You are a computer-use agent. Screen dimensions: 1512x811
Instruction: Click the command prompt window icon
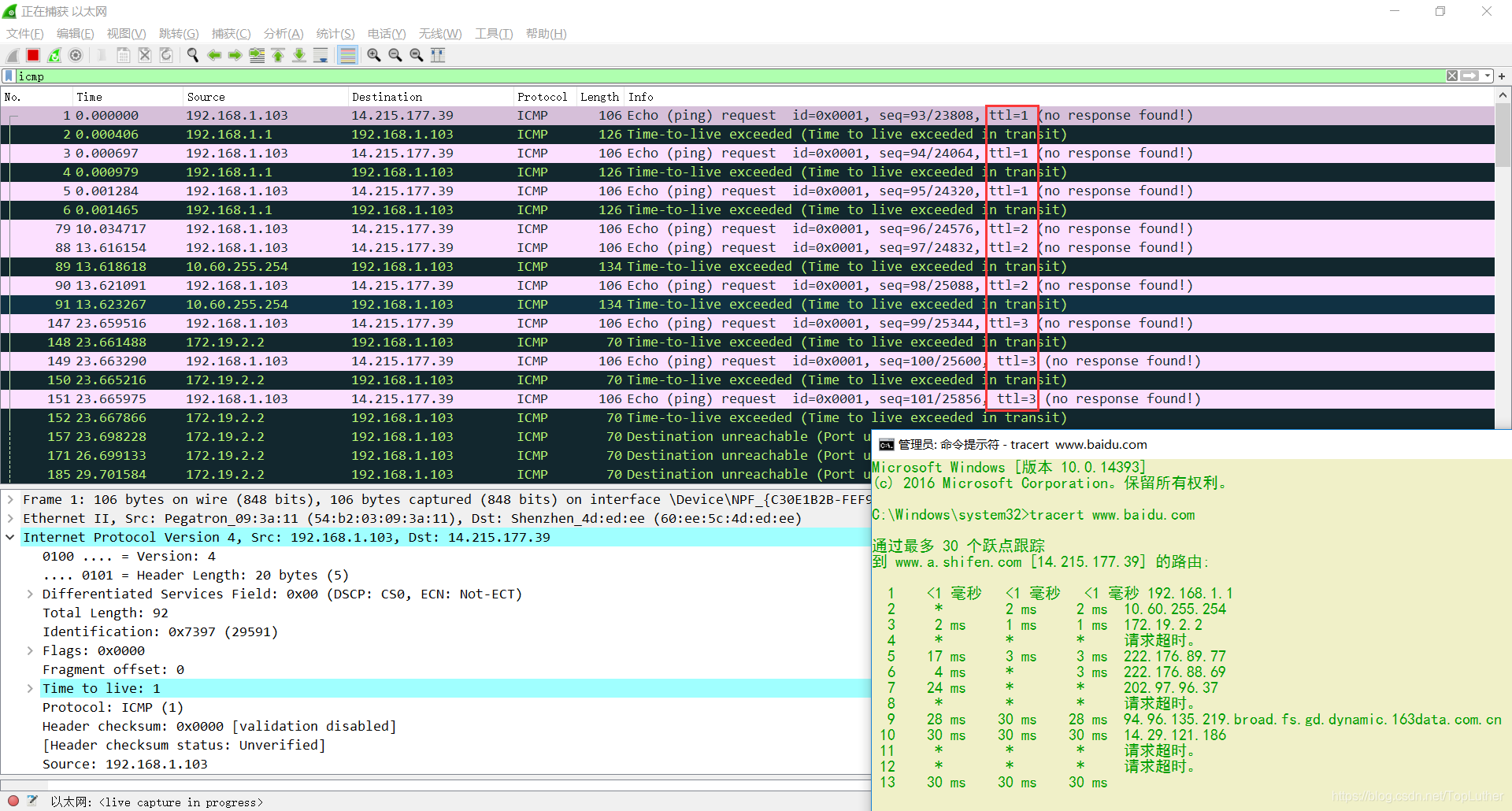coord(886,445)
